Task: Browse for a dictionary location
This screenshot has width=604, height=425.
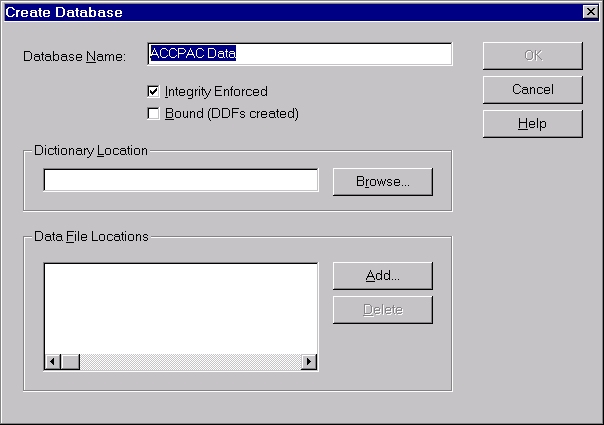Action: [x=383, y=182]
